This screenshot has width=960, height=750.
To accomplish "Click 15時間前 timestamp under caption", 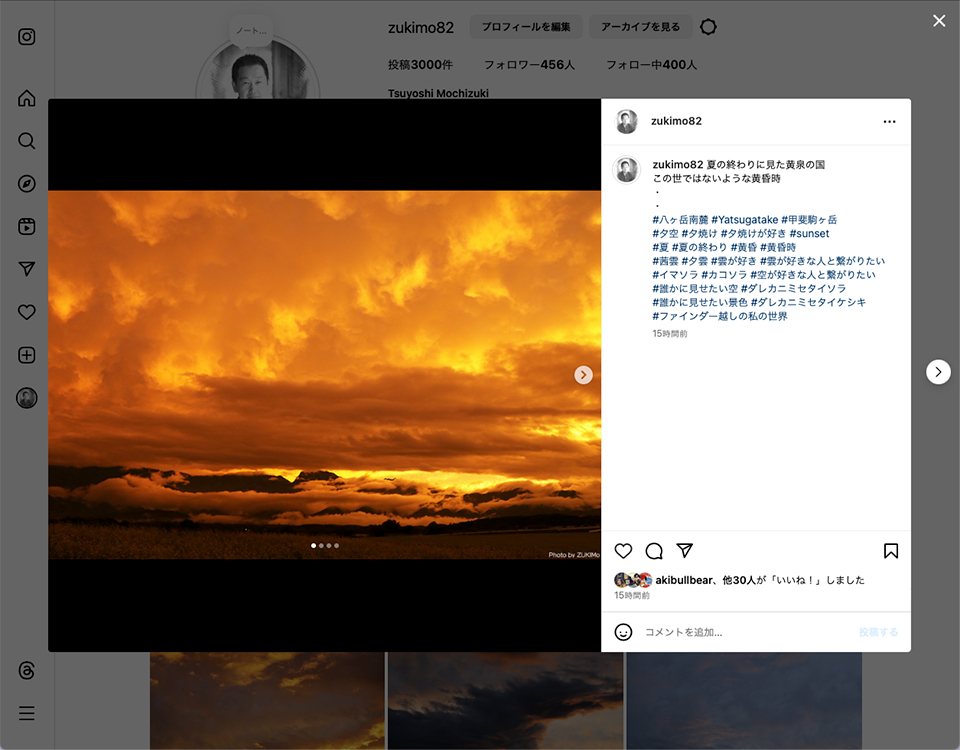I will [x=670, y=334].
